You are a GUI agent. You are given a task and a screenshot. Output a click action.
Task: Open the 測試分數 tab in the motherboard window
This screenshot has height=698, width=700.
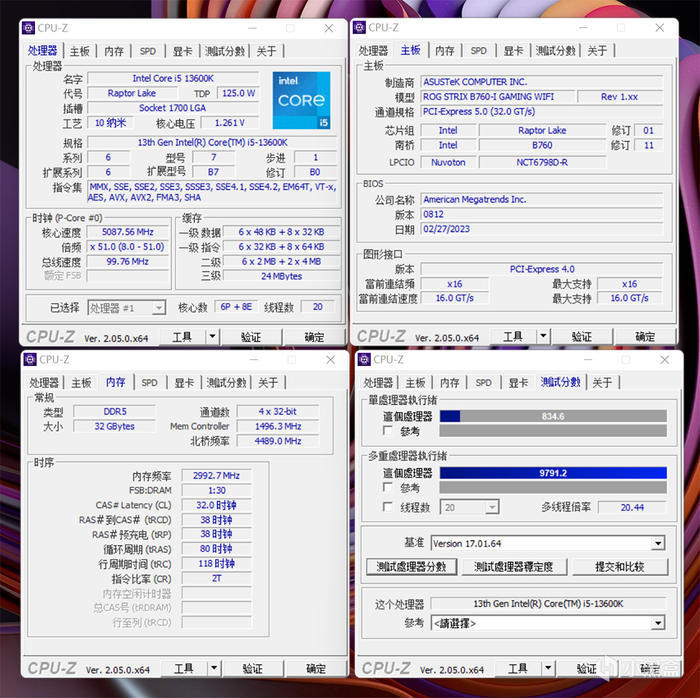click(x=555, y=51)
